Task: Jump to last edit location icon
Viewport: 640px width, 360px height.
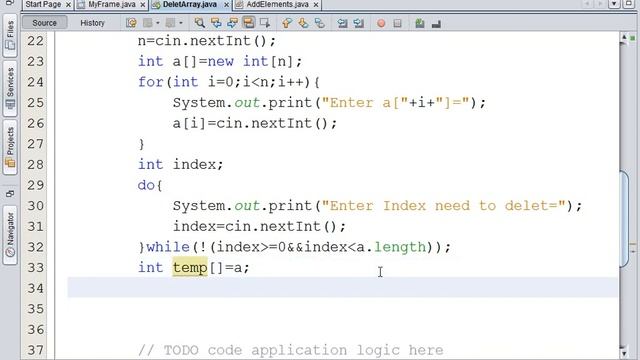Action: click(x=131, y=23)
